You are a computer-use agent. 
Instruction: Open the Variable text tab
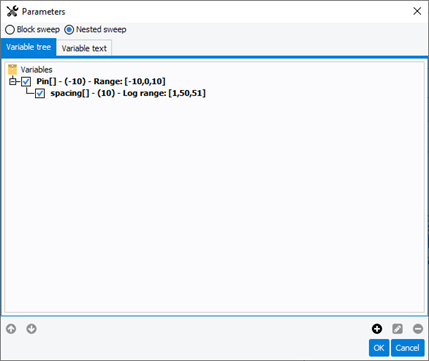coord(84,48)
